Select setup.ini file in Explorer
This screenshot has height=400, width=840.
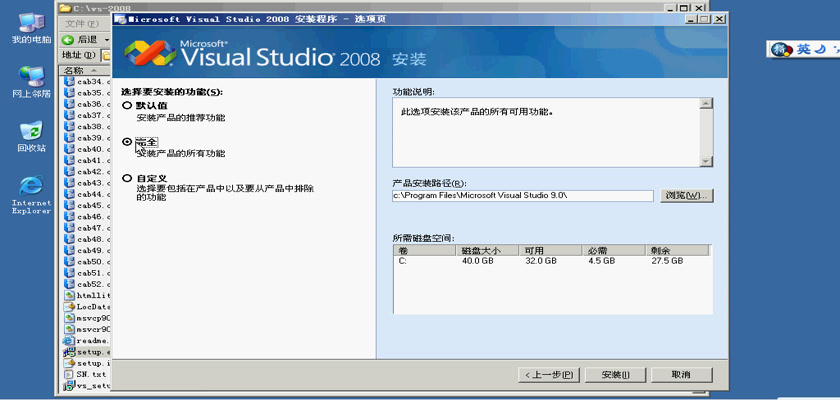(x=87, y=363)
